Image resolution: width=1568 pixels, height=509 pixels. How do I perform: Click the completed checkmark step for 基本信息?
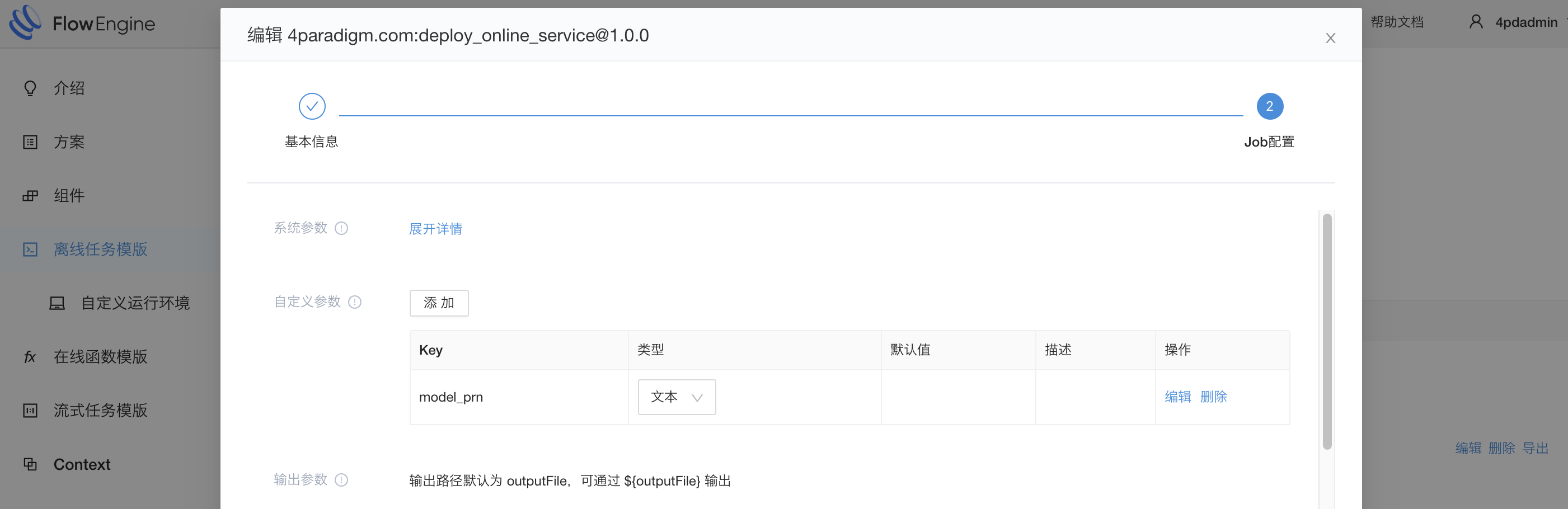click(312, 106)
